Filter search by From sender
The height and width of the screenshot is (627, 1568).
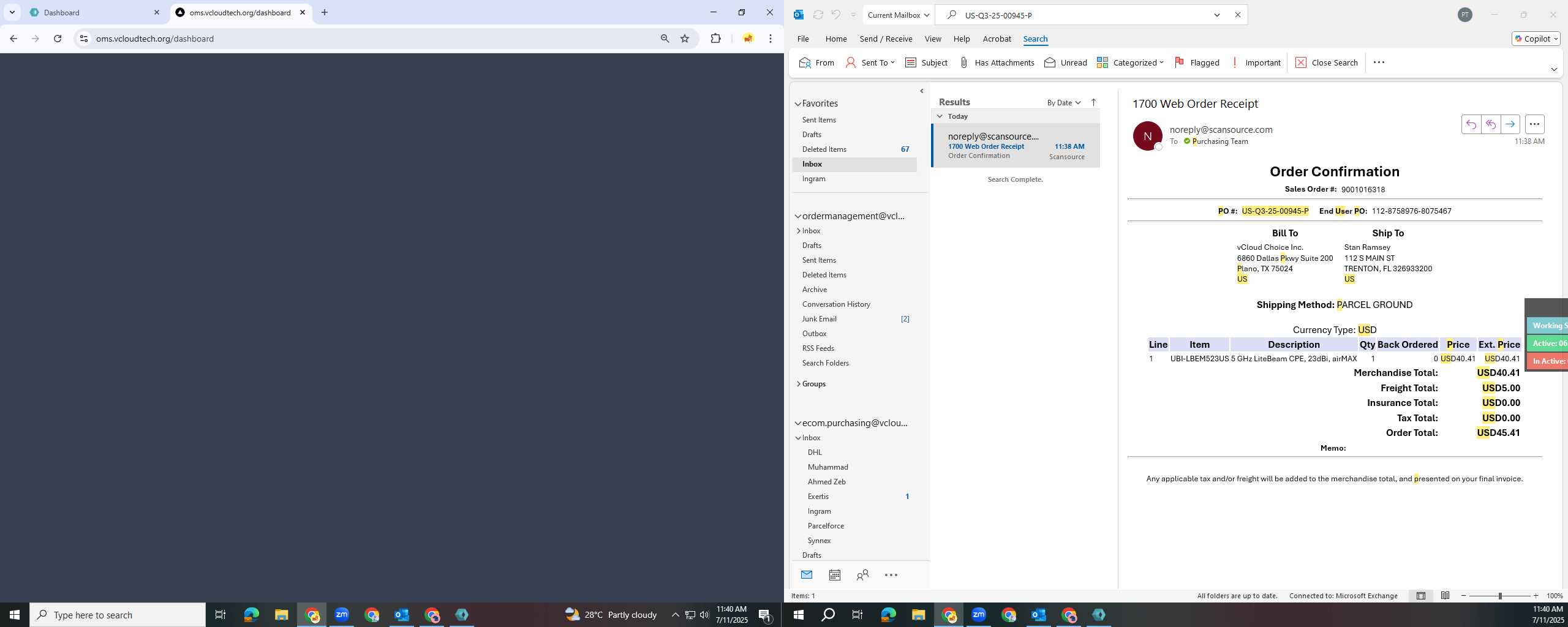tap(816, 62)
